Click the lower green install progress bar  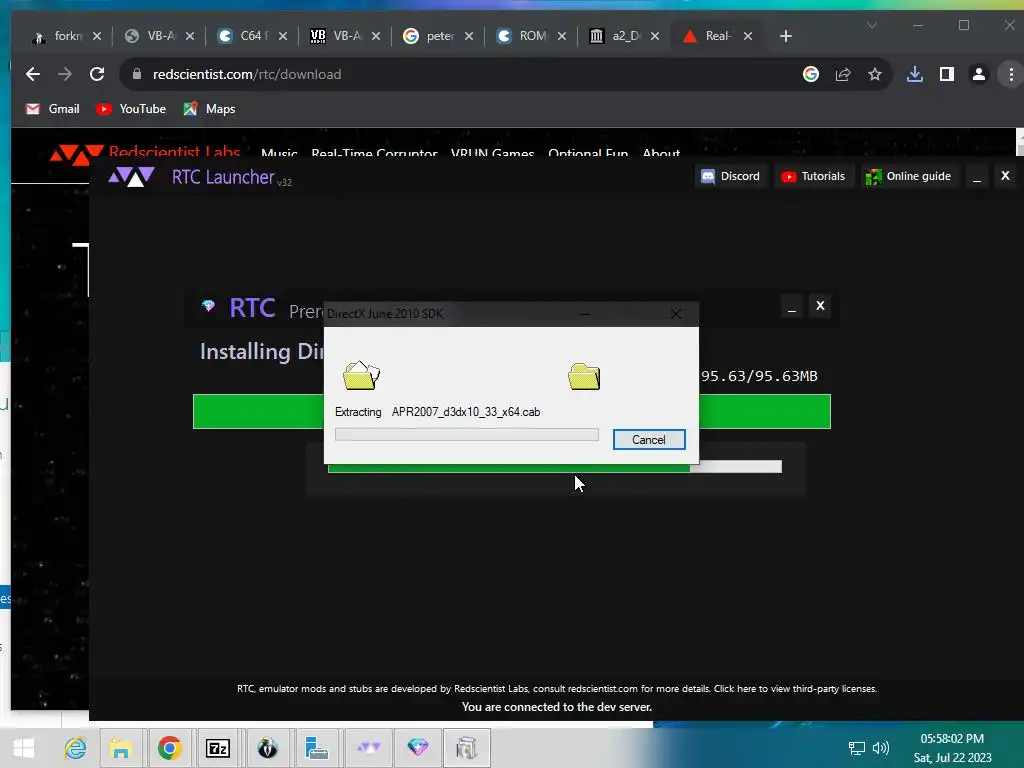[509, 468]
